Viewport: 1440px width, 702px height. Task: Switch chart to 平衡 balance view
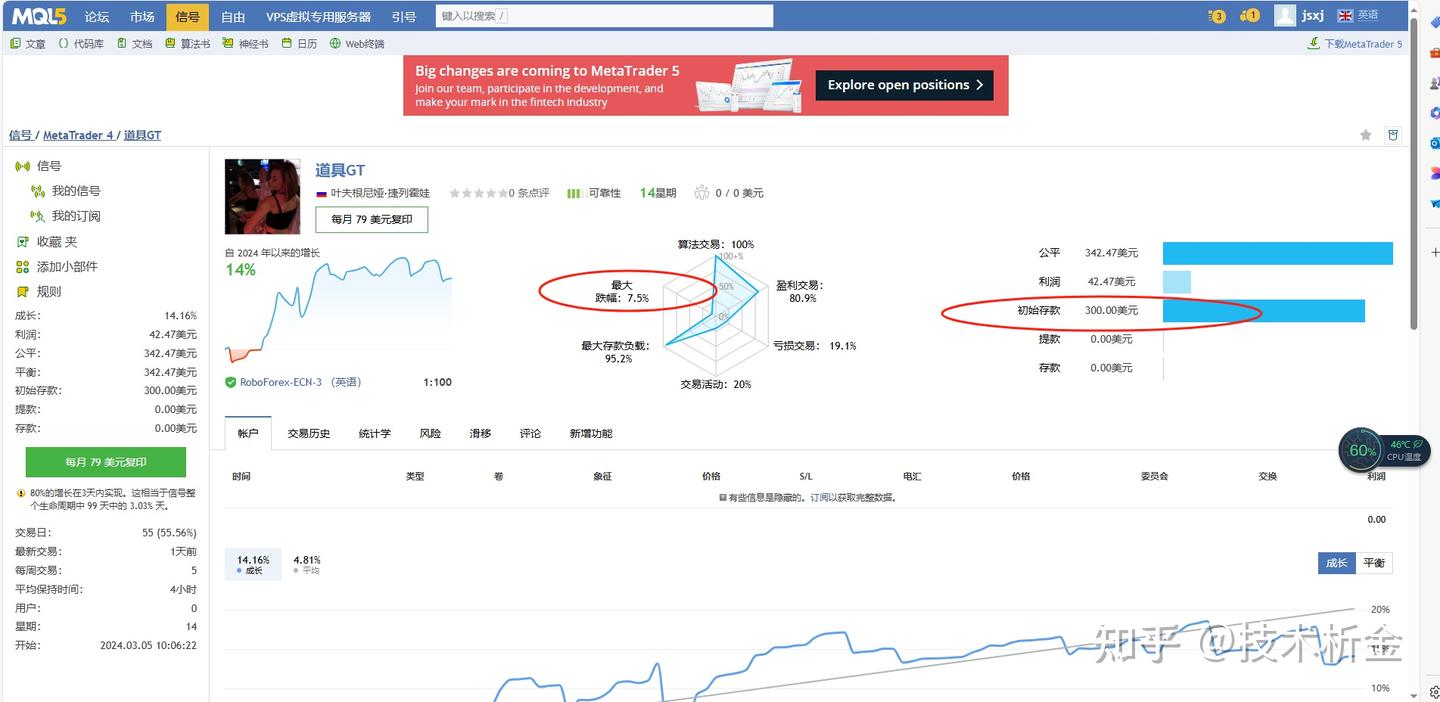coord(1374,563)
